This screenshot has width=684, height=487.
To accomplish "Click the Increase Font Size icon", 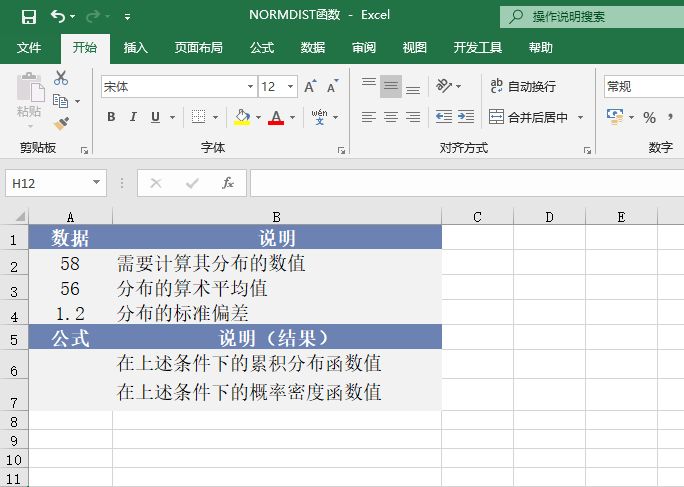I will click(310, 87).
